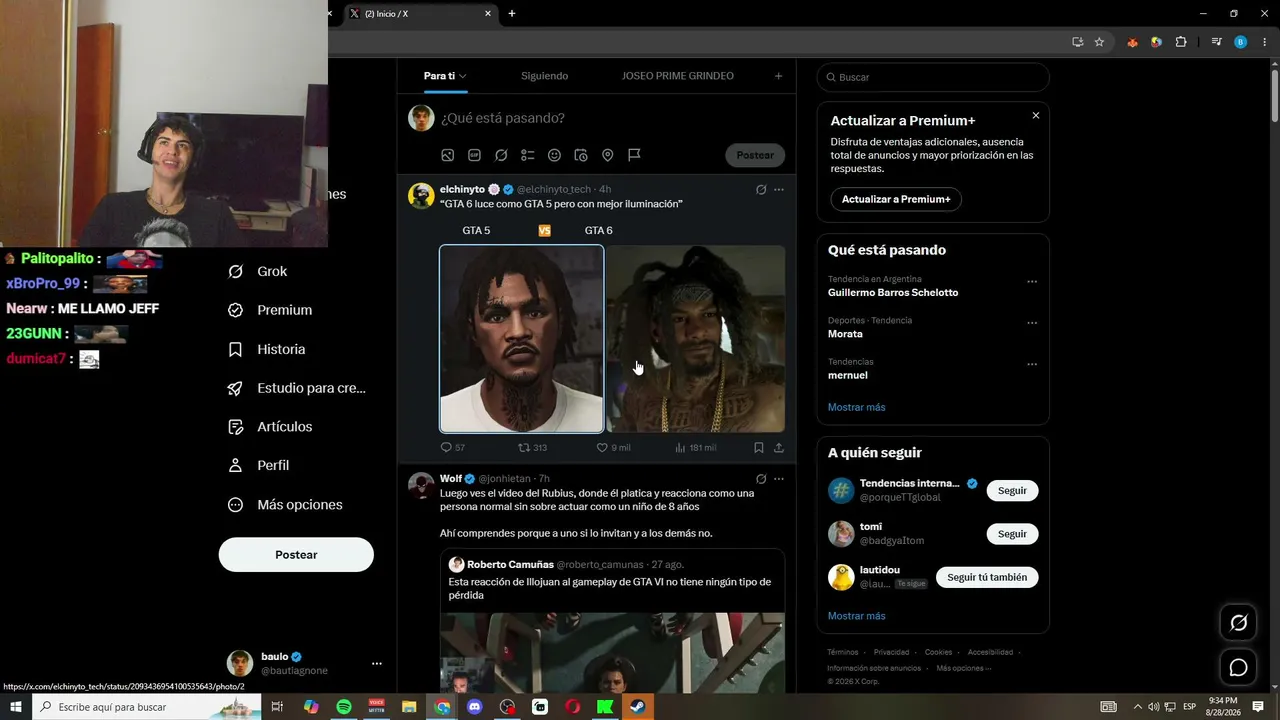Open Grok in the sidebar
This screenshot has width=1280, height=720.
click(258, 271)
